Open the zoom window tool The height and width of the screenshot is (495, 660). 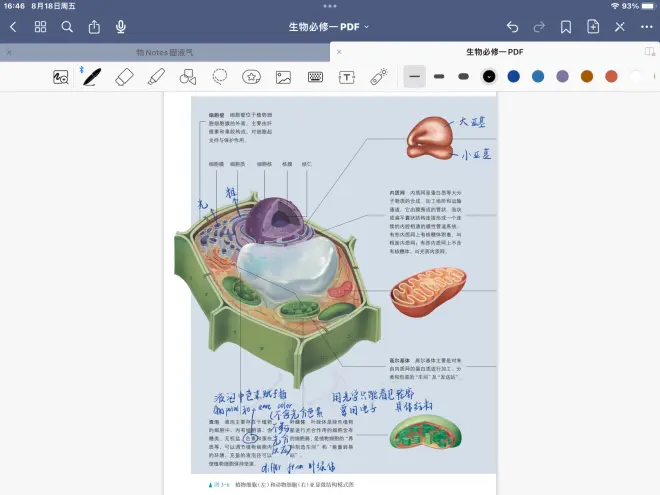[61, 76]
